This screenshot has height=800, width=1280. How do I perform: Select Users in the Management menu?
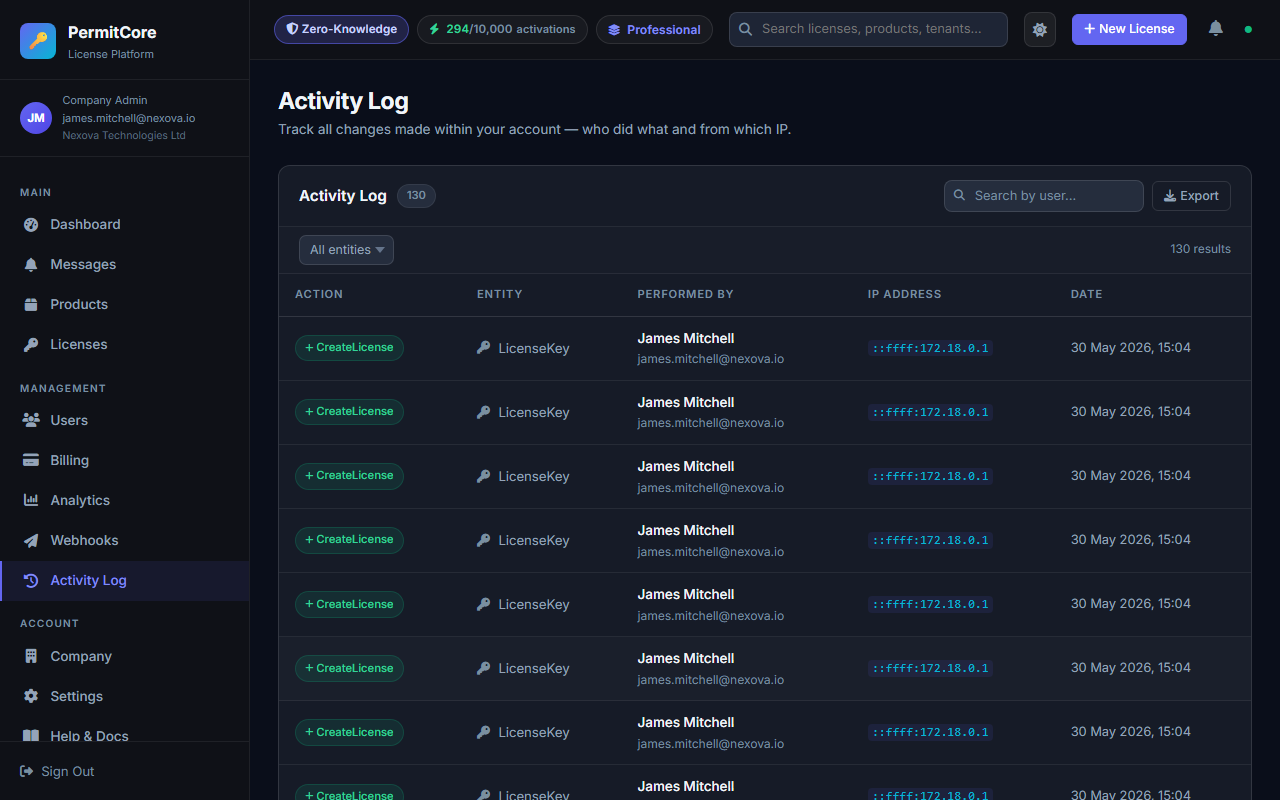click(x=125, y=420)
